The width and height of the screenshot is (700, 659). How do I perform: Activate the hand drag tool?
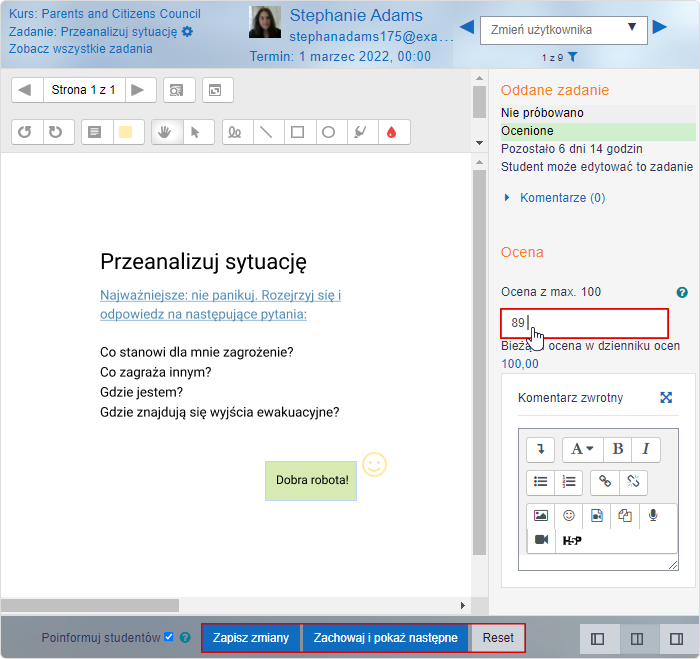click(167, 132)
